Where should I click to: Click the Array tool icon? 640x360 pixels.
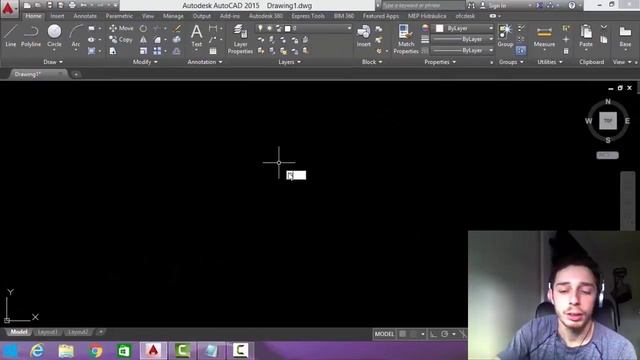coord(157,51)
